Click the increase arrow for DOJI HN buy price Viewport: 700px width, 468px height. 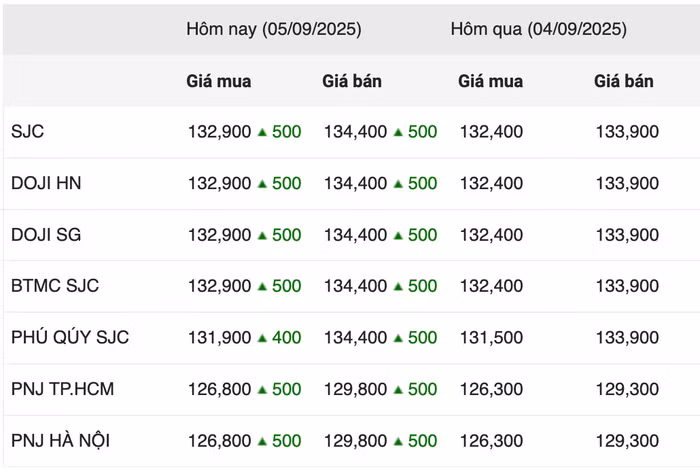262,184
